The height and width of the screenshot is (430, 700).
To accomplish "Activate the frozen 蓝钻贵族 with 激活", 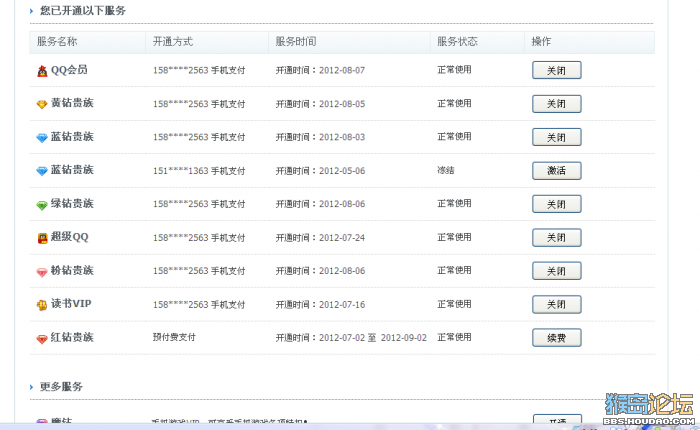I will [x=556, y=171].
